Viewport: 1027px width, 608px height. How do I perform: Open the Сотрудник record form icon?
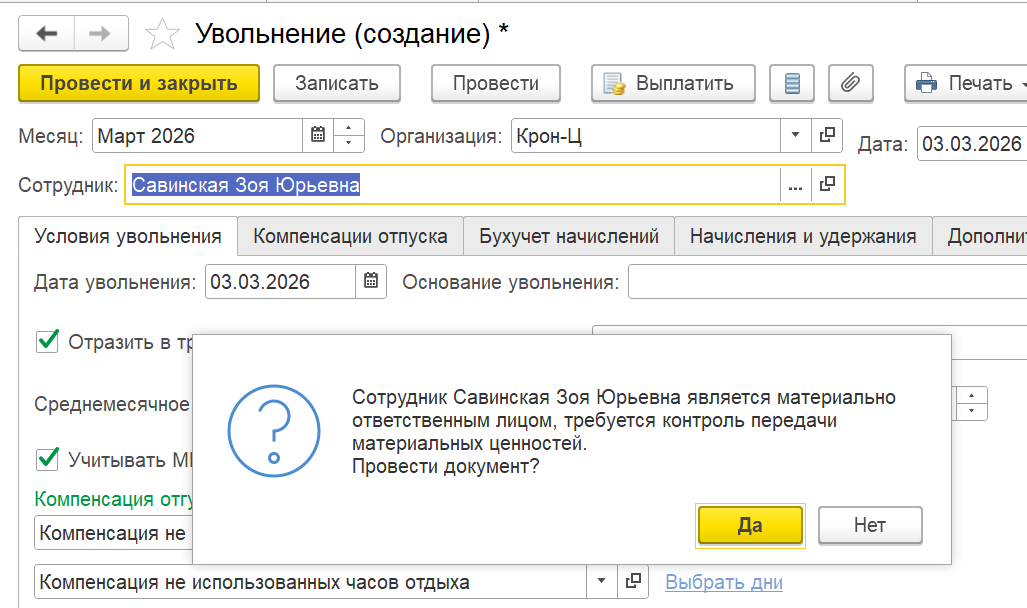pos(827,184)
